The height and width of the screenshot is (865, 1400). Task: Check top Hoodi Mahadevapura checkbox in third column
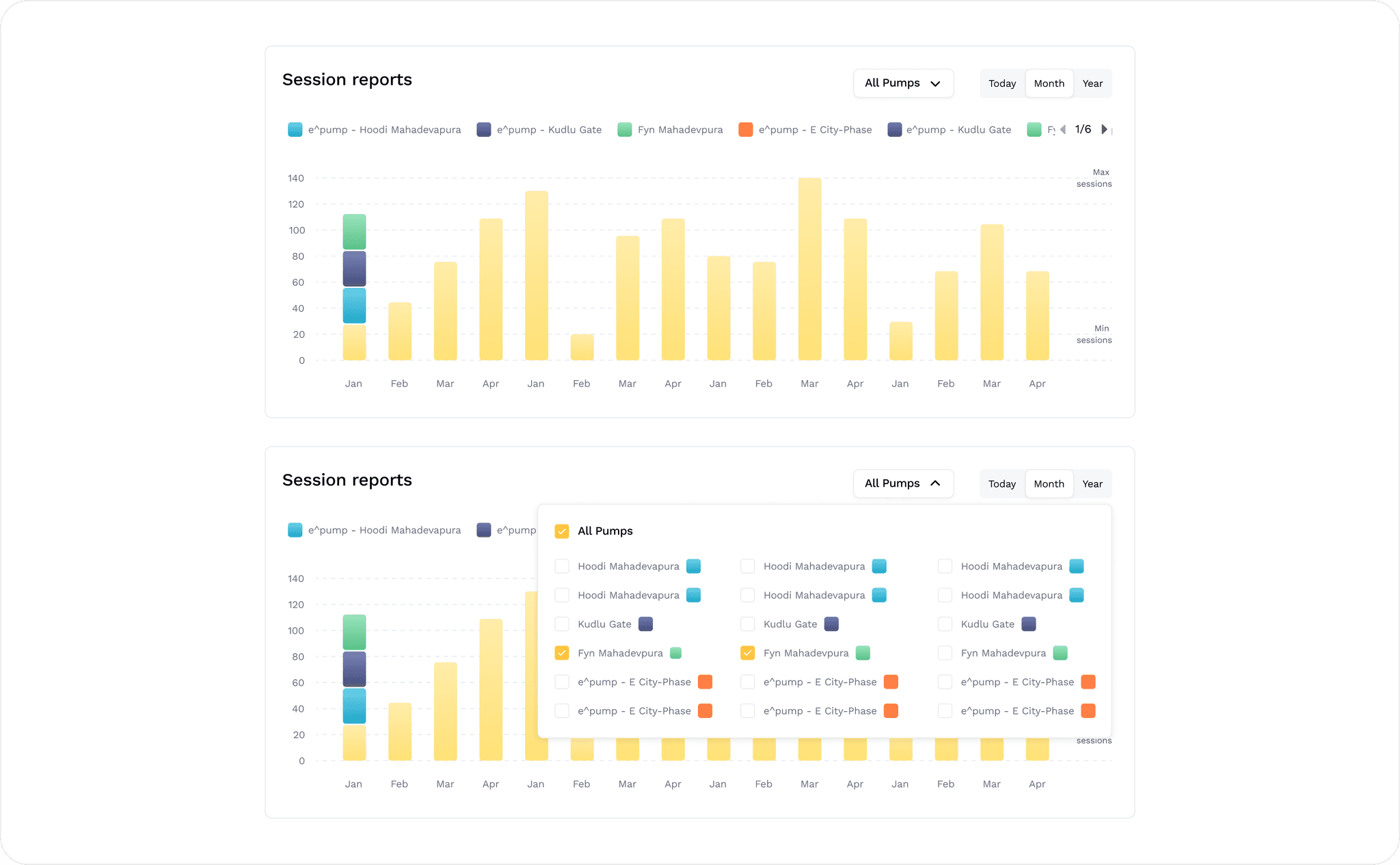[x=945, y=566]
